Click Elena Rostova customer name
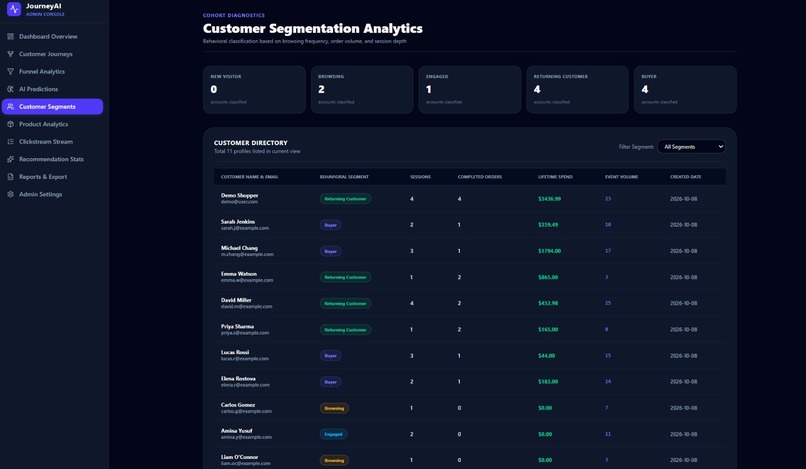 tap(239, 378)
